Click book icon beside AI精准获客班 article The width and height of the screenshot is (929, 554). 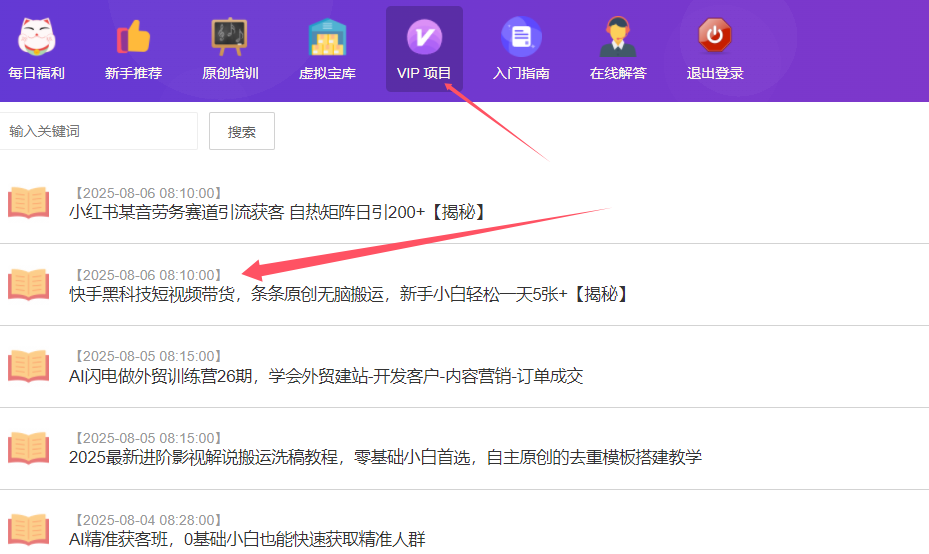click(x=28, y=530)
